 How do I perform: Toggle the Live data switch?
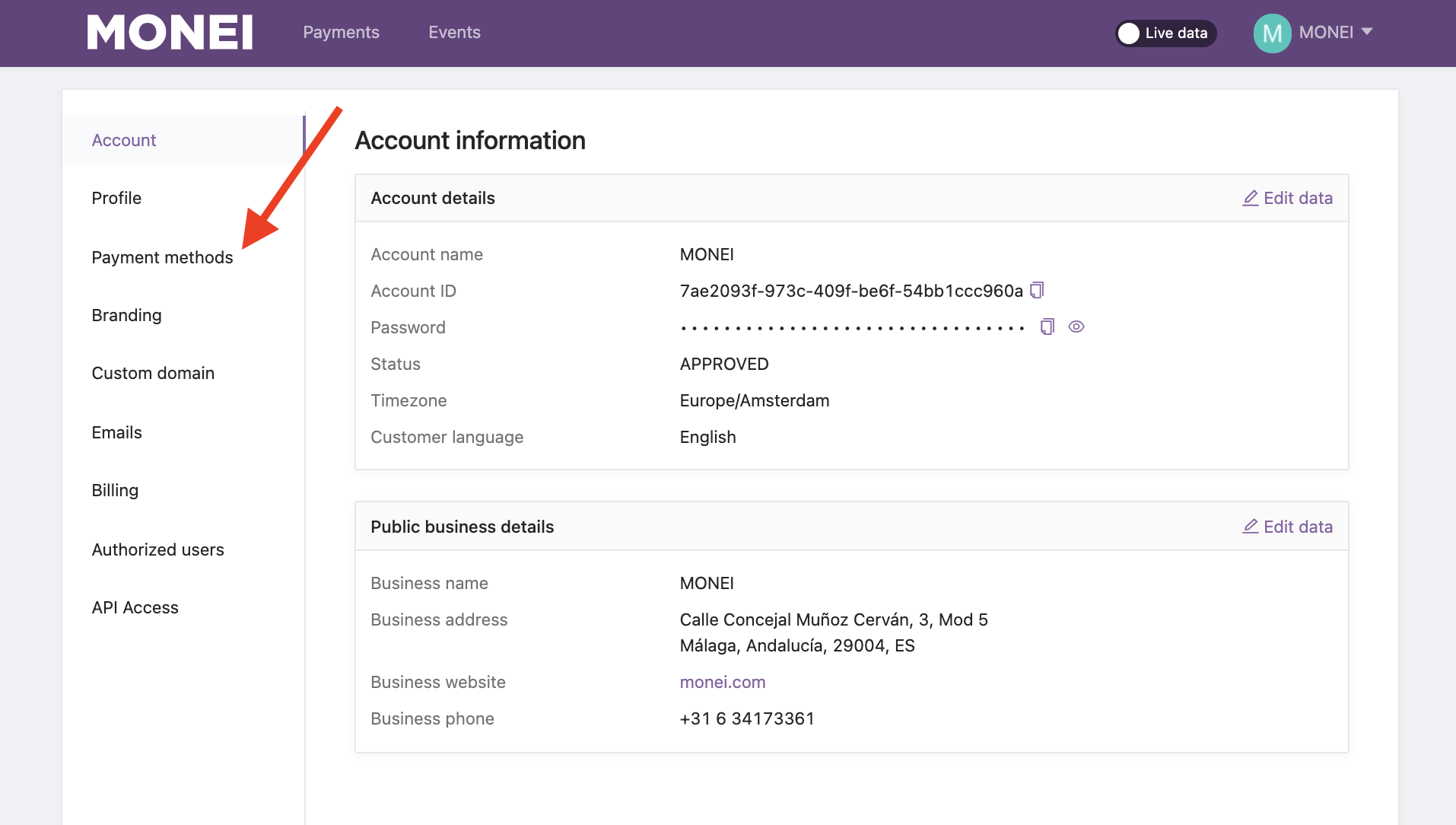point(1165,33)
